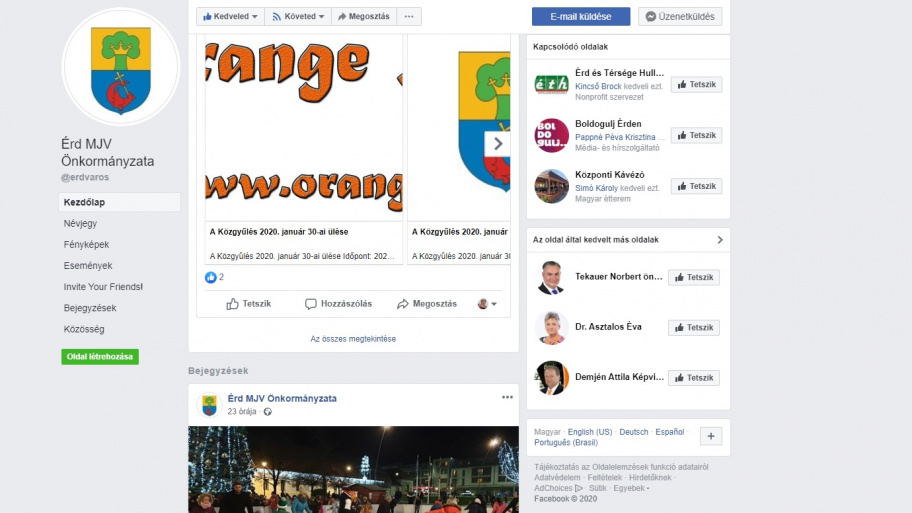Select the commenting-as profile dropdown on the post
The height and width of the screenshot is (513, 912).
[x=487, y=304]
